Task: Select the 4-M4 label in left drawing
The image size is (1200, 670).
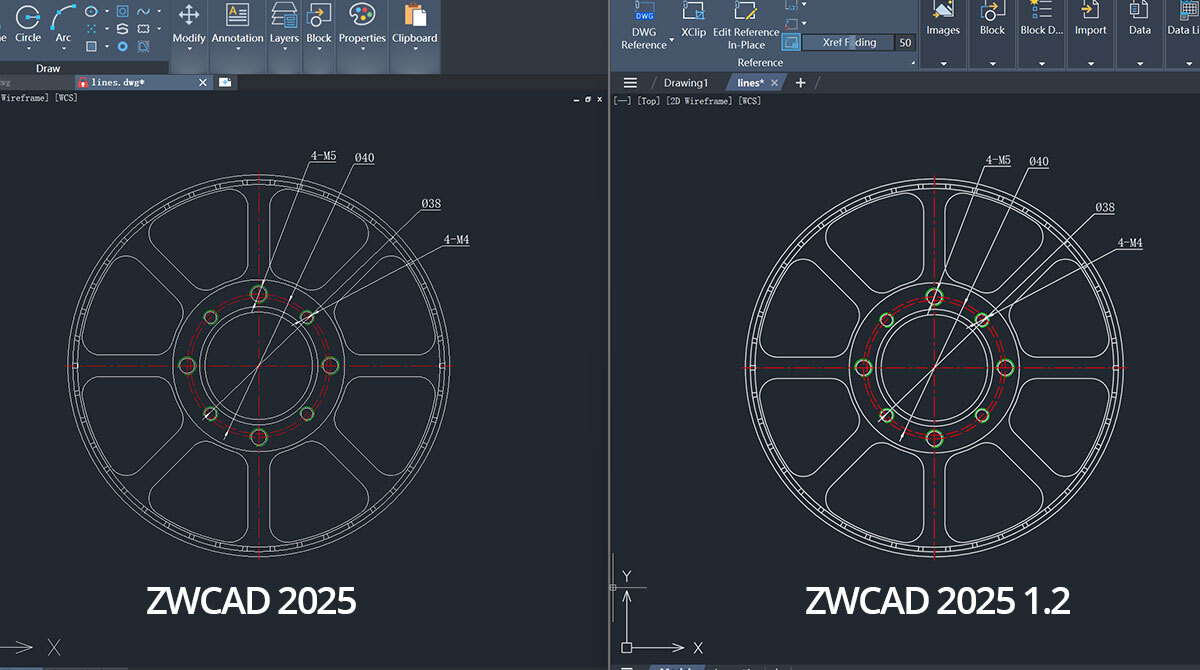Action: pyautogui.click(x=457, y=240)
